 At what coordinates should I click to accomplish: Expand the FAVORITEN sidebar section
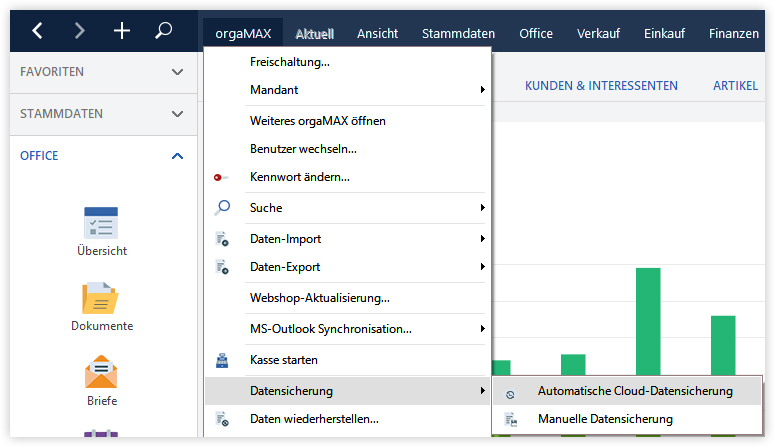pos(103,72)
